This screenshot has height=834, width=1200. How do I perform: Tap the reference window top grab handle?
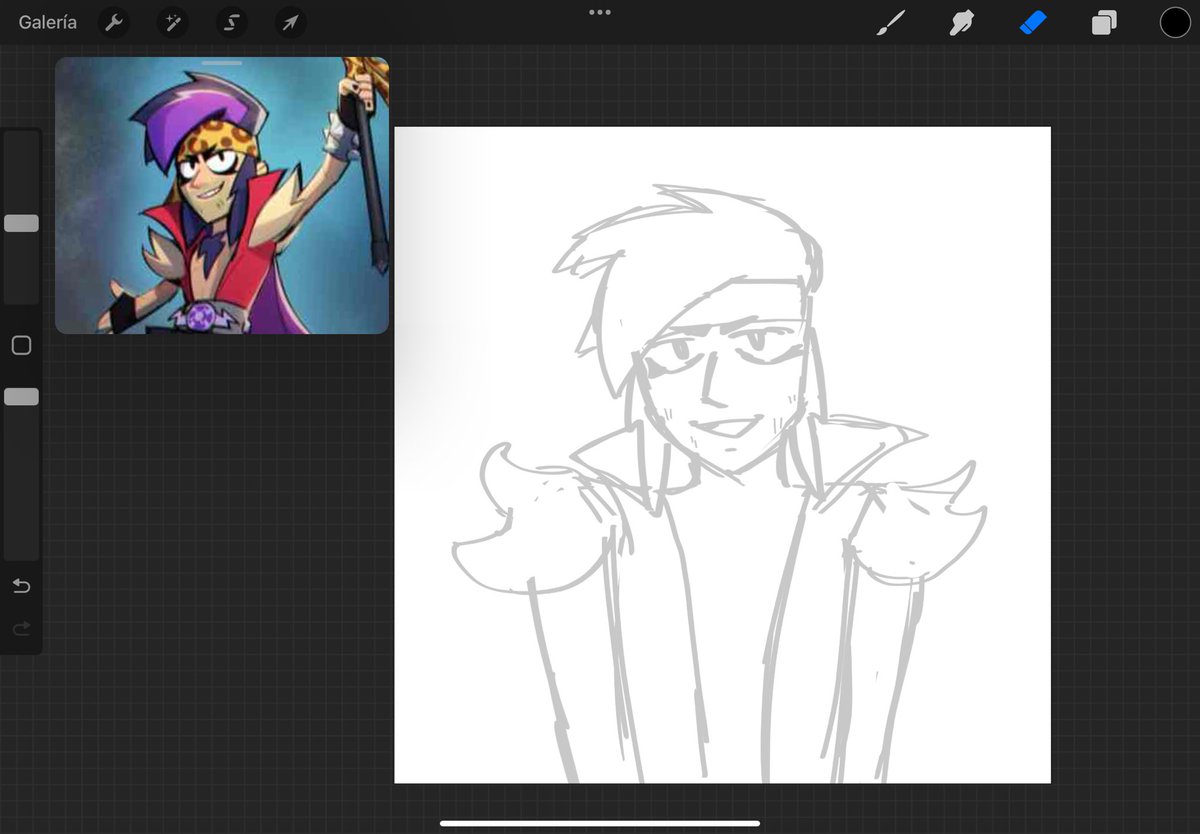click(222, 62)
